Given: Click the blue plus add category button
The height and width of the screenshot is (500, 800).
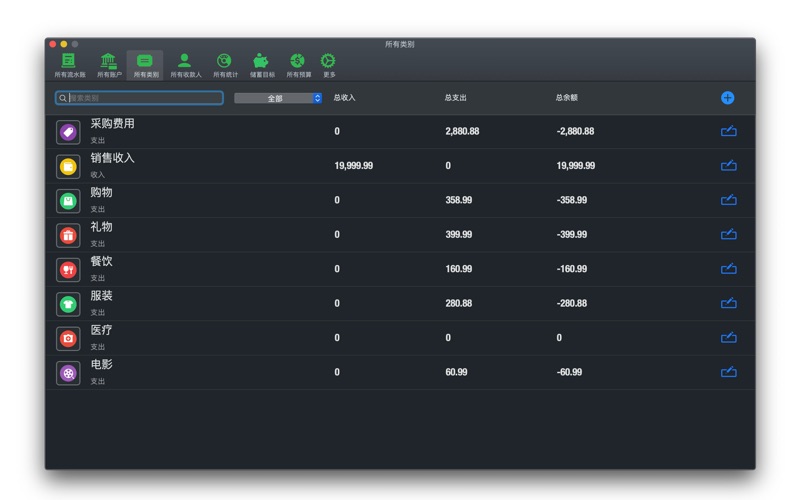Looking at the screenshot, I should tap(727, 98).
